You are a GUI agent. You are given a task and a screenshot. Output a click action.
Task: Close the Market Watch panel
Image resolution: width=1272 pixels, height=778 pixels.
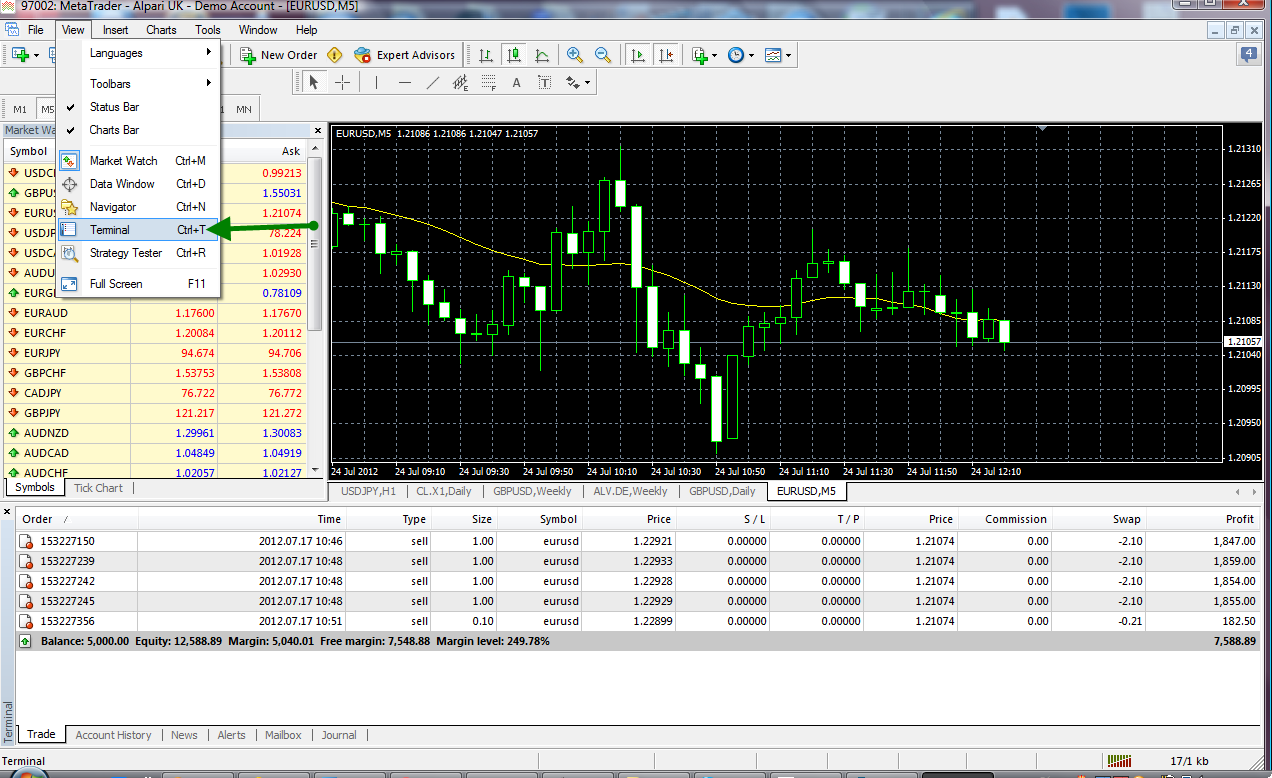pos(318,131)
